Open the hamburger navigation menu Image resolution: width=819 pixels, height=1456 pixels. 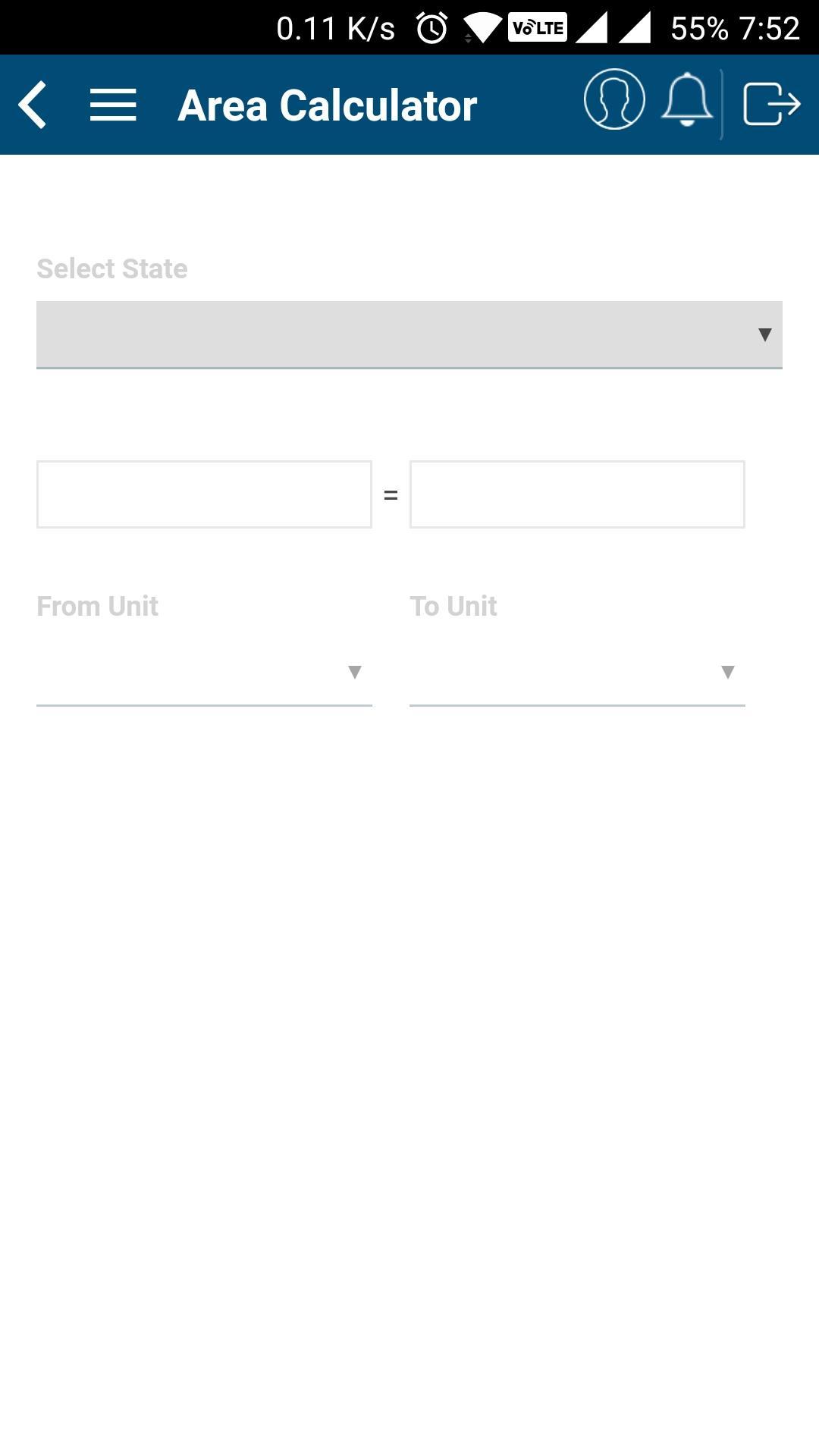[x=113, y=105]
